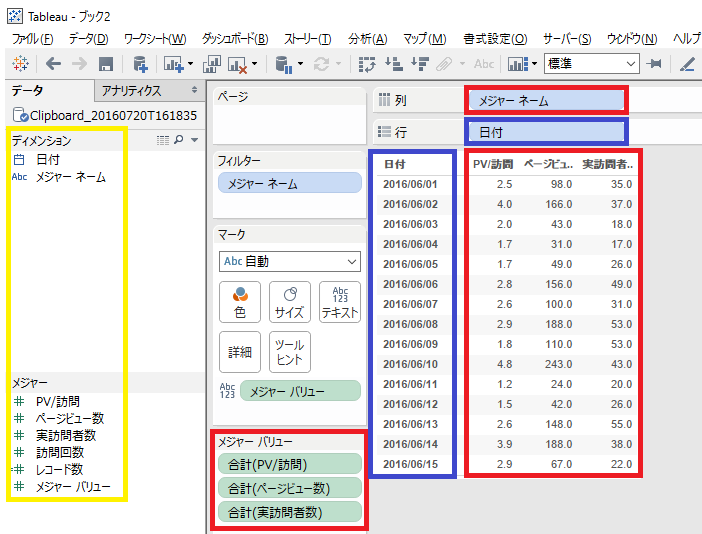Open the mark type 自動 dropdown
702x534 pixels.
[290, 261]
